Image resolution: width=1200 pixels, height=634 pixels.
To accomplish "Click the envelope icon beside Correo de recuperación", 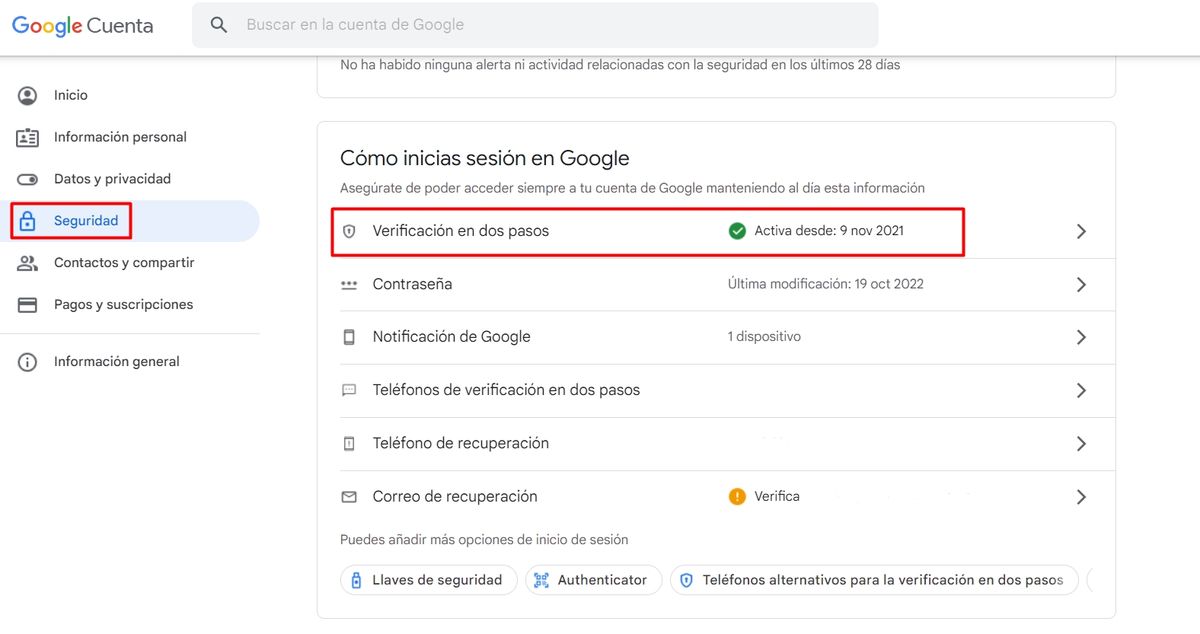I will click(x=349, y=496).
